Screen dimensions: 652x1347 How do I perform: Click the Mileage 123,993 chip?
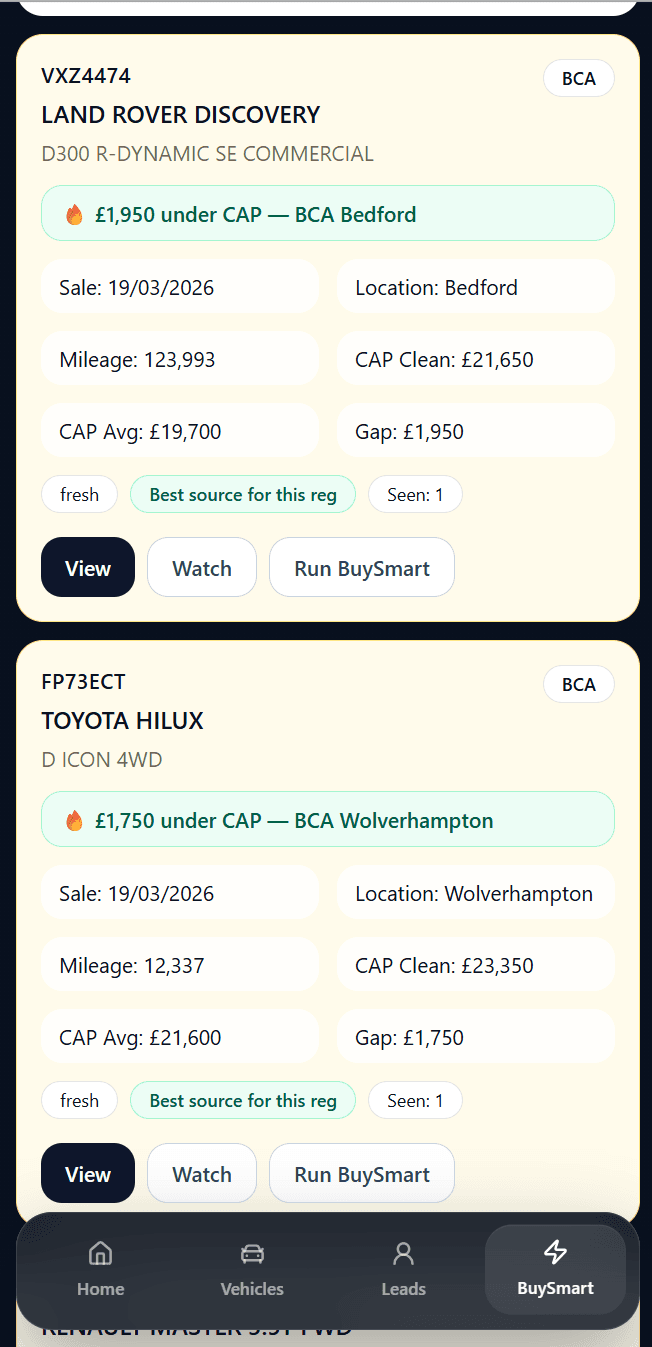coord(180,358)
